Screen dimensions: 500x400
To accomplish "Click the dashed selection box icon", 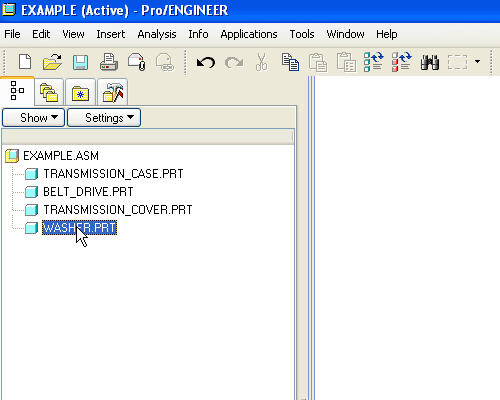I will pyautogui.click(x=457, y=62).
